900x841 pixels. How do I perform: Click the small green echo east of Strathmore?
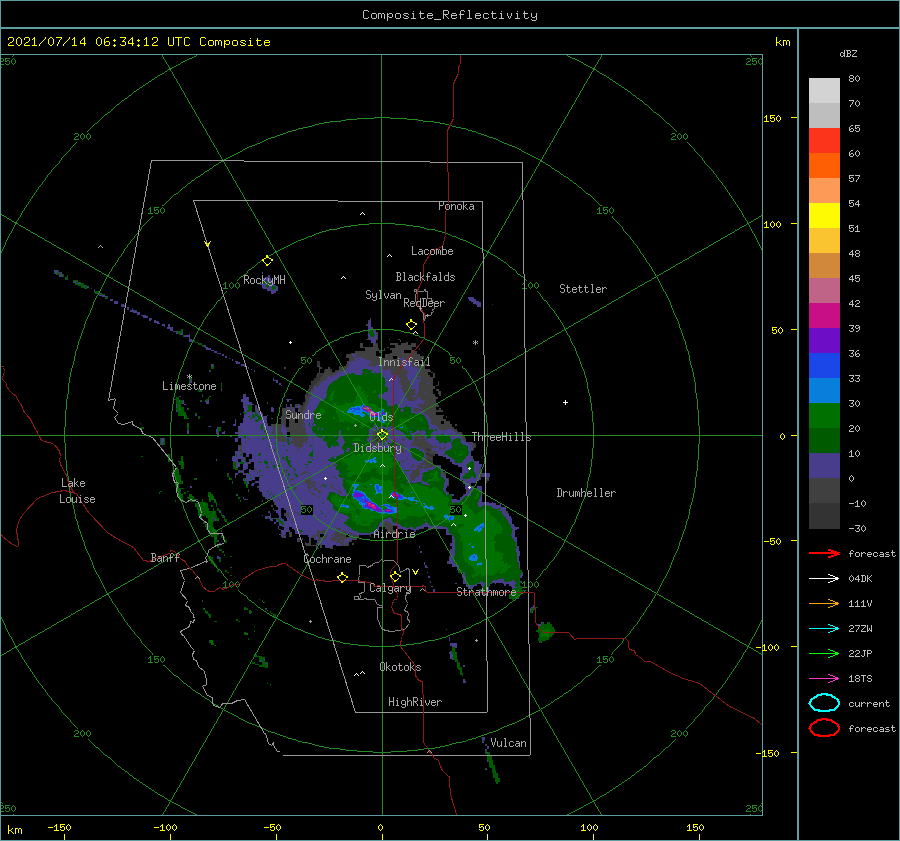545,631
